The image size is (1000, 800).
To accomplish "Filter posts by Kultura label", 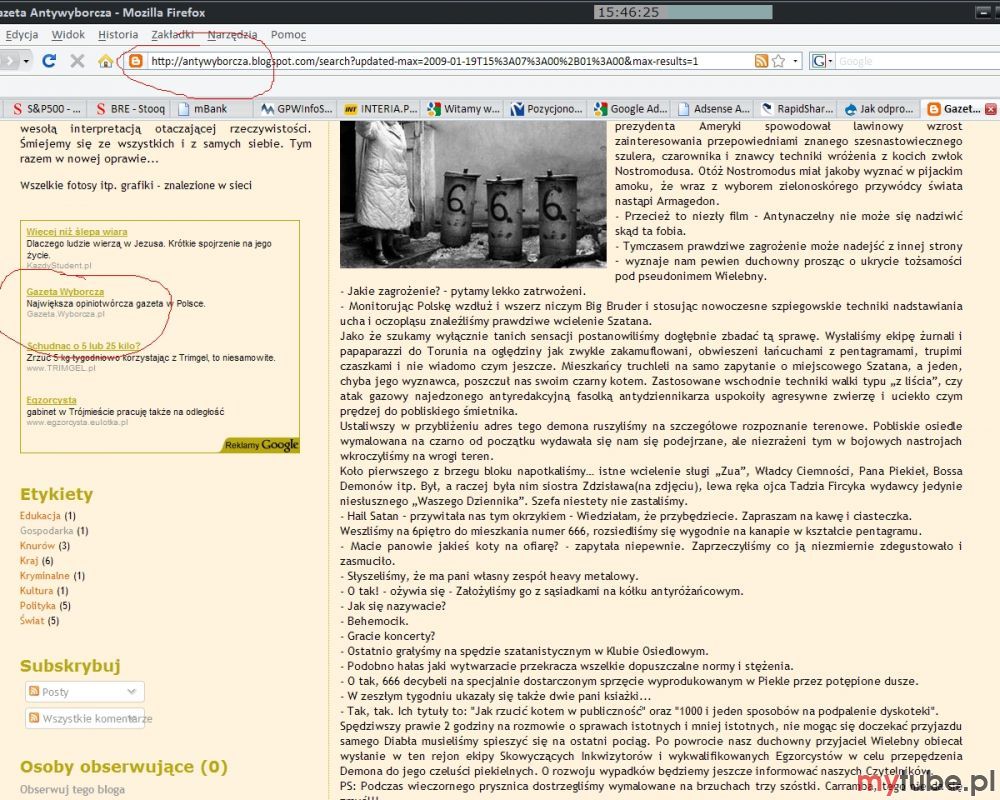I will [x=36, y=590].
